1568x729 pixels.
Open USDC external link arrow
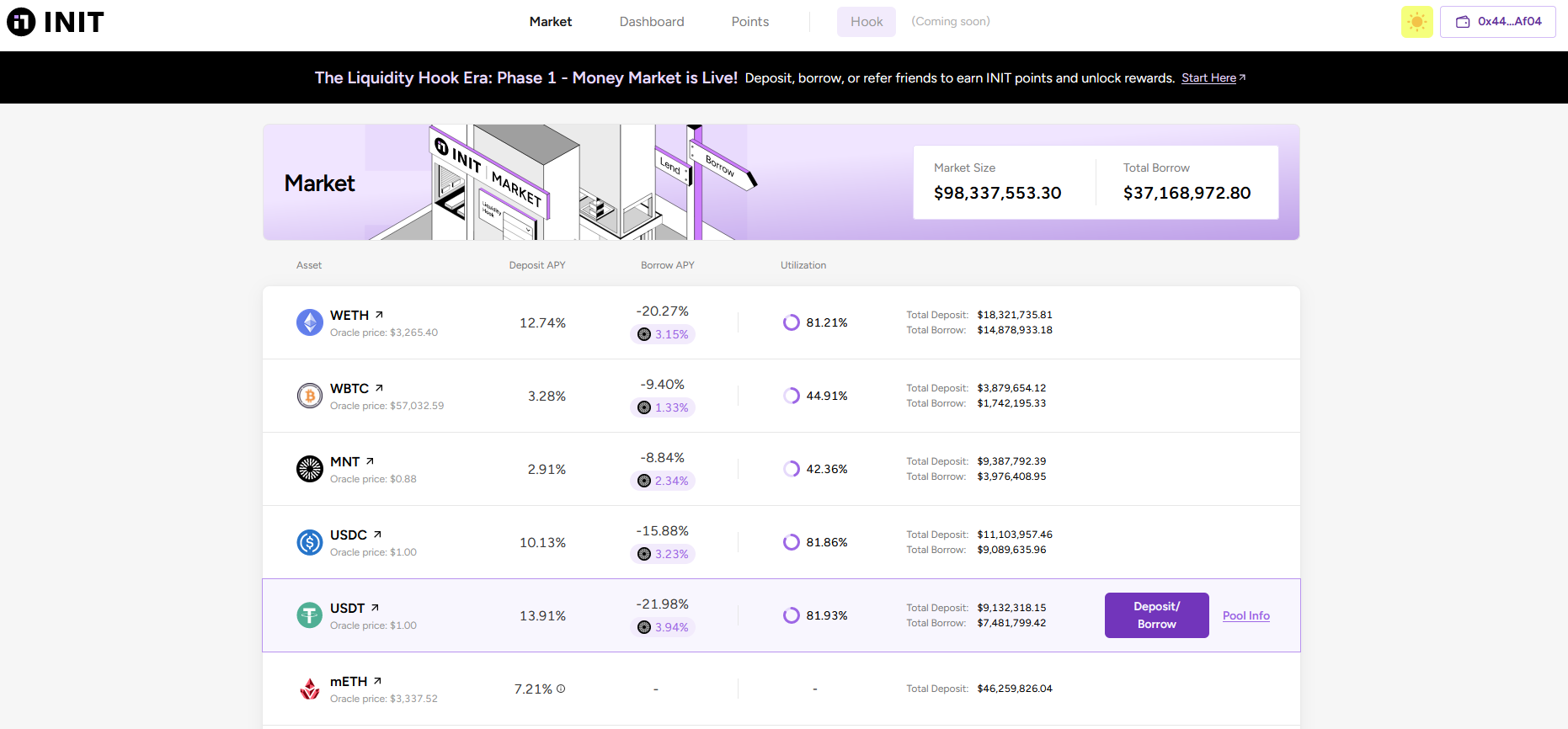[x=377, y=535]
